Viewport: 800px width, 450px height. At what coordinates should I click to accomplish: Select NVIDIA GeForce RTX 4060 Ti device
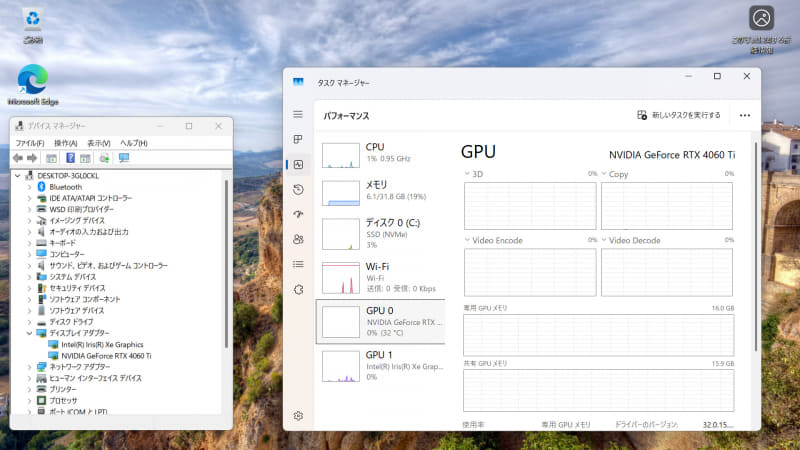[x=106, y=356]
